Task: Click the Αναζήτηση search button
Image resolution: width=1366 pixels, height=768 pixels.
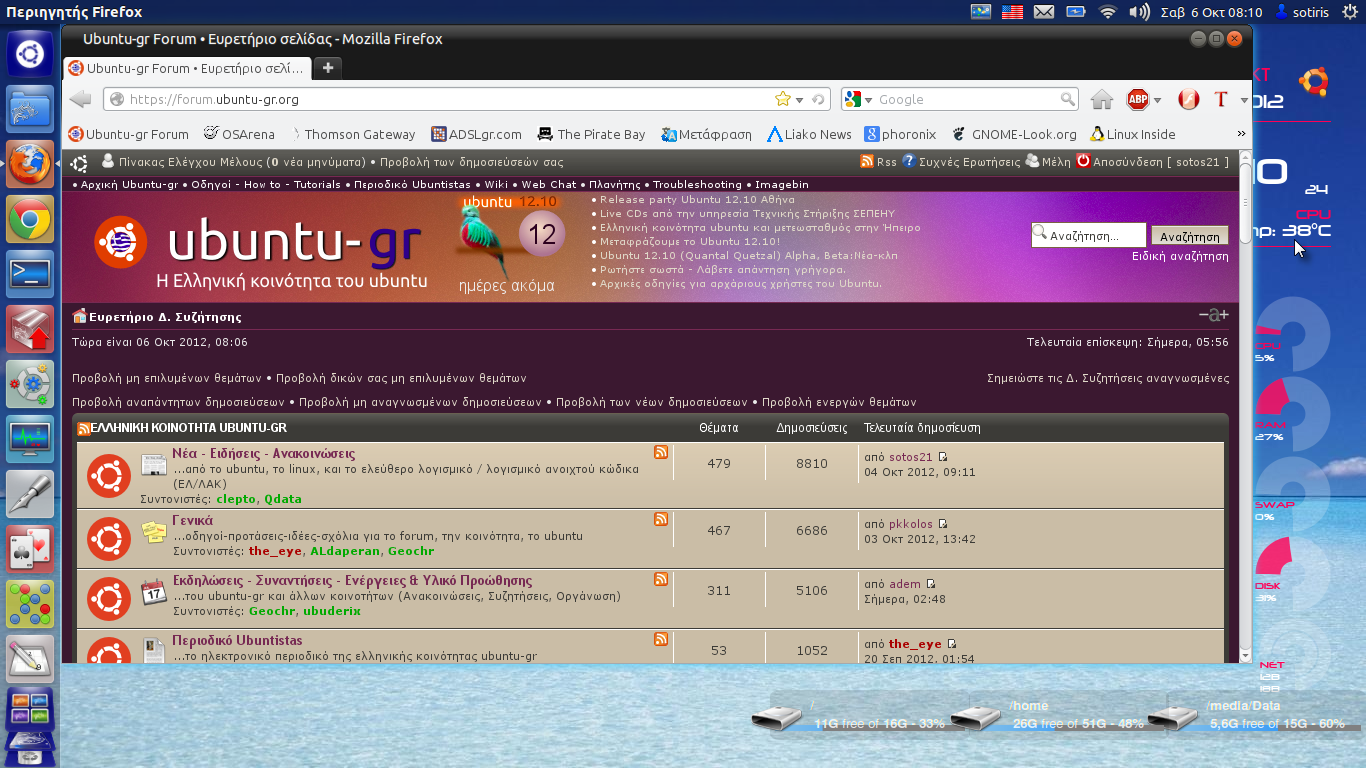Action: coord(1190,236)
